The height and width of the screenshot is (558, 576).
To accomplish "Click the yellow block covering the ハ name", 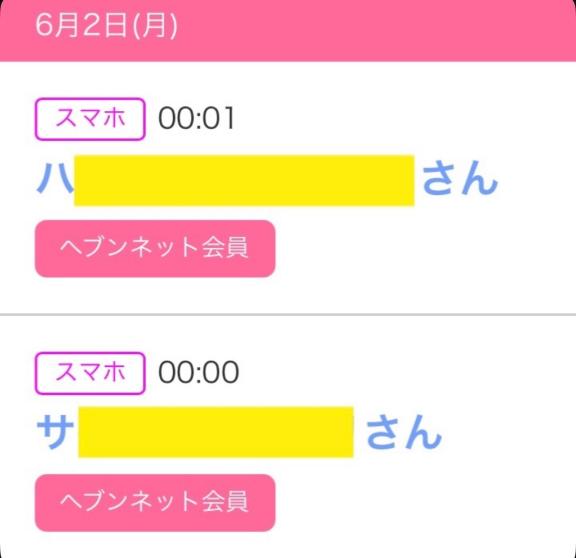I will coord(244,180).
